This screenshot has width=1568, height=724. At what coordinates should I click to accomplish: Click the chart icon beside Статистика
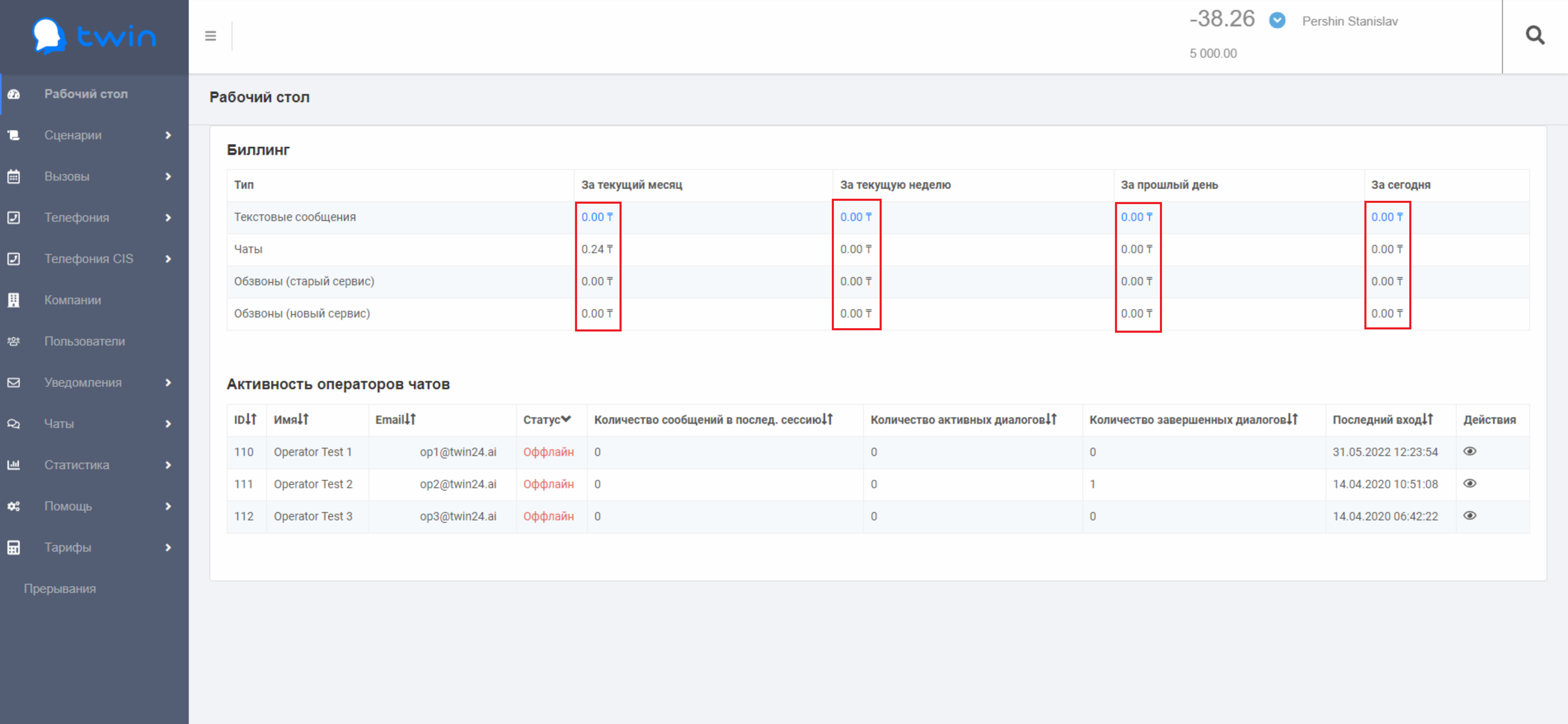coord(13,465)
